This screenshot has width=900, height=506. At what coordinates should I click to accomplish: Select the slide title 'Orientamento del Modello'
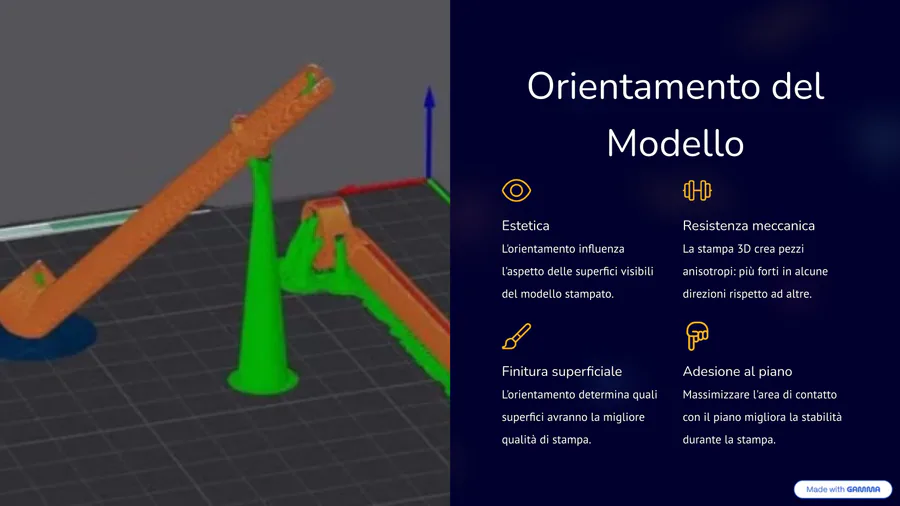tap(675, 114)
